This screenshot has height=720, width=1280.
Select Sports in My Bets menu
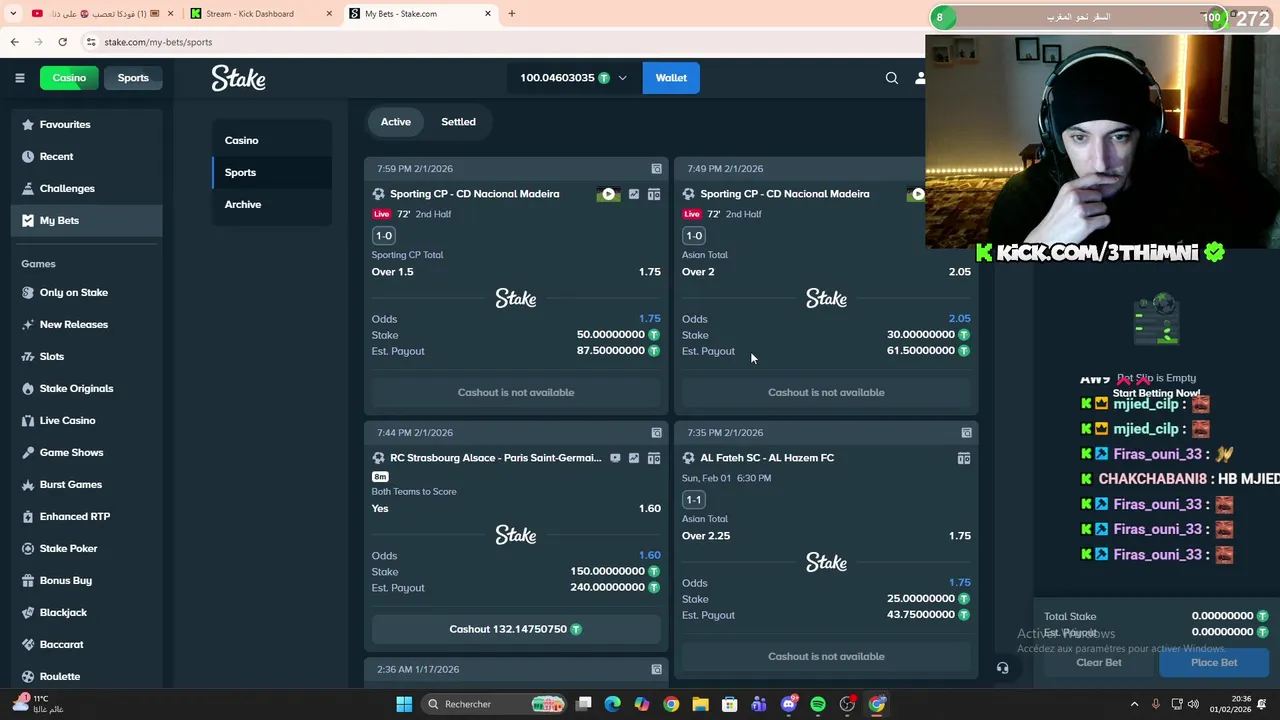pos(272,172)
